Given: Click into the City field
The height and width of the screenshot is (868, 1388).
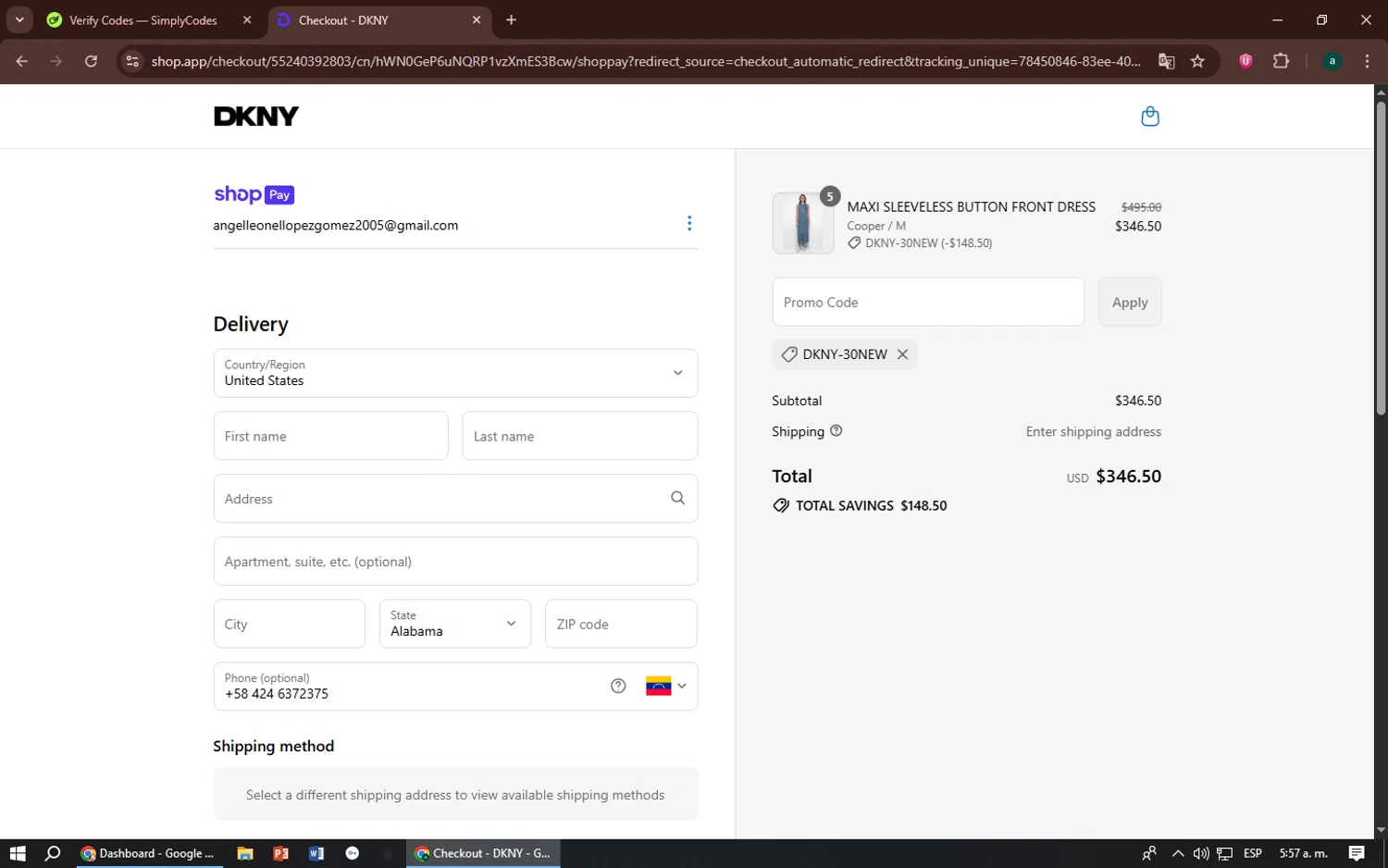Looking at the screenshot, I should coord(289,624).
